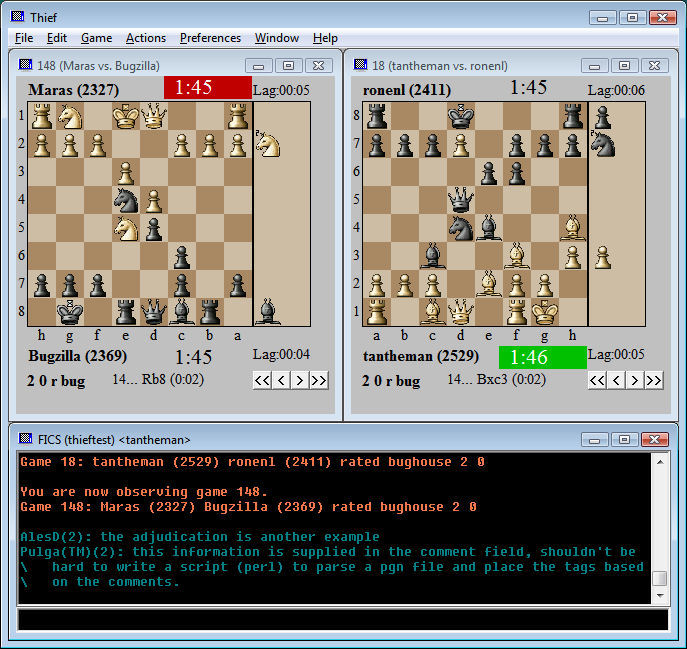The image size is (687, 649).
Task: Click the black bishop on c8 in game 148
Action: (x=182, y=312)
